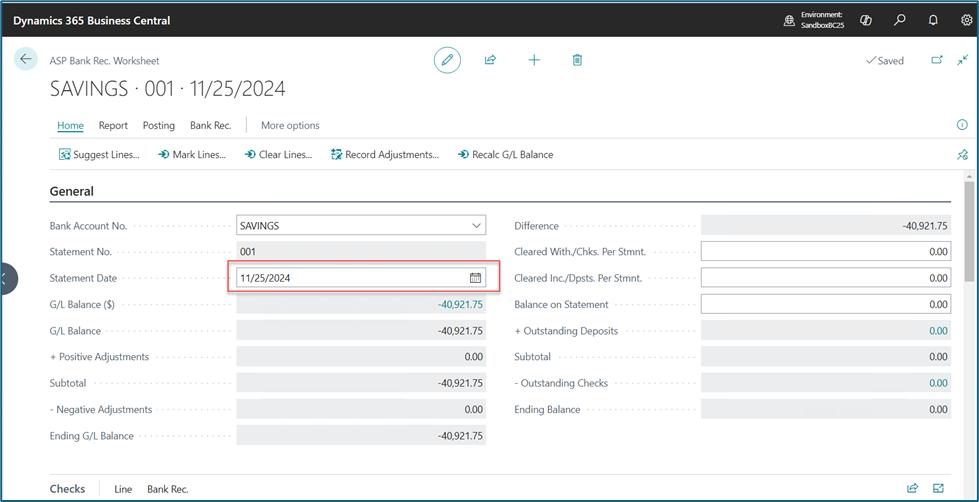
Task: Collapse the General section header
Action: 72,191
